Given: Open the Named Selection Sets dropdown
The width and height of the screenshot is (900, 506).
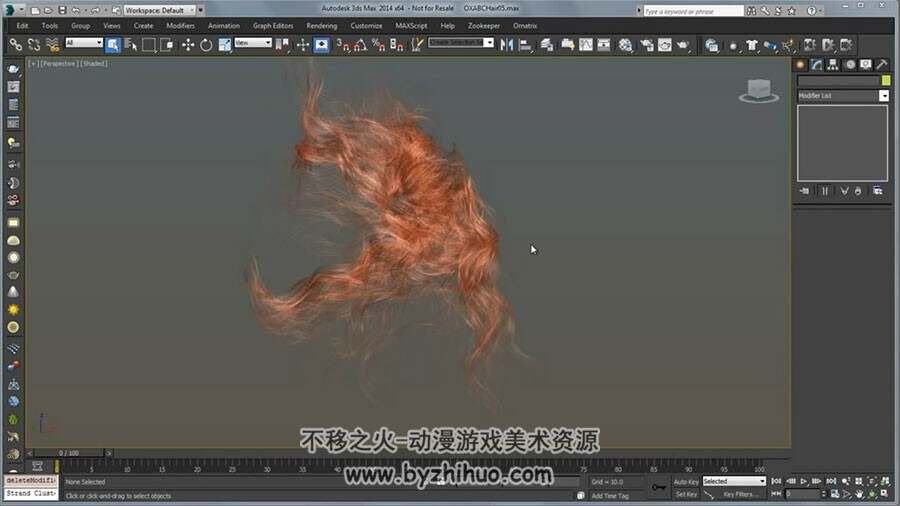Looking at the screenshot, I should click(x=488, y=43).
